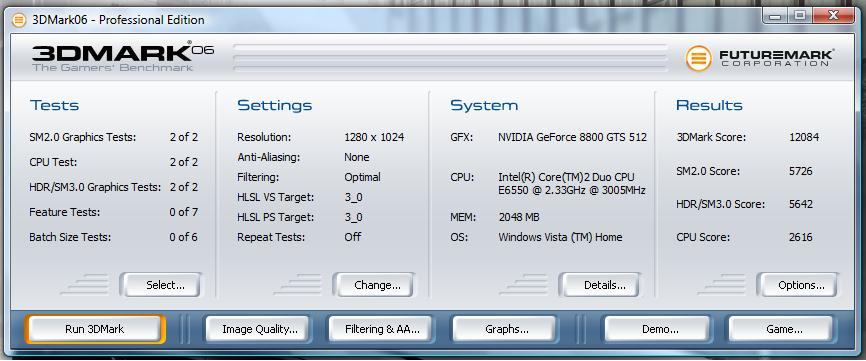Click the Anti-Aliasing value None
The width and height of the screenshot is (866, 361).
(x=357, y=157)
